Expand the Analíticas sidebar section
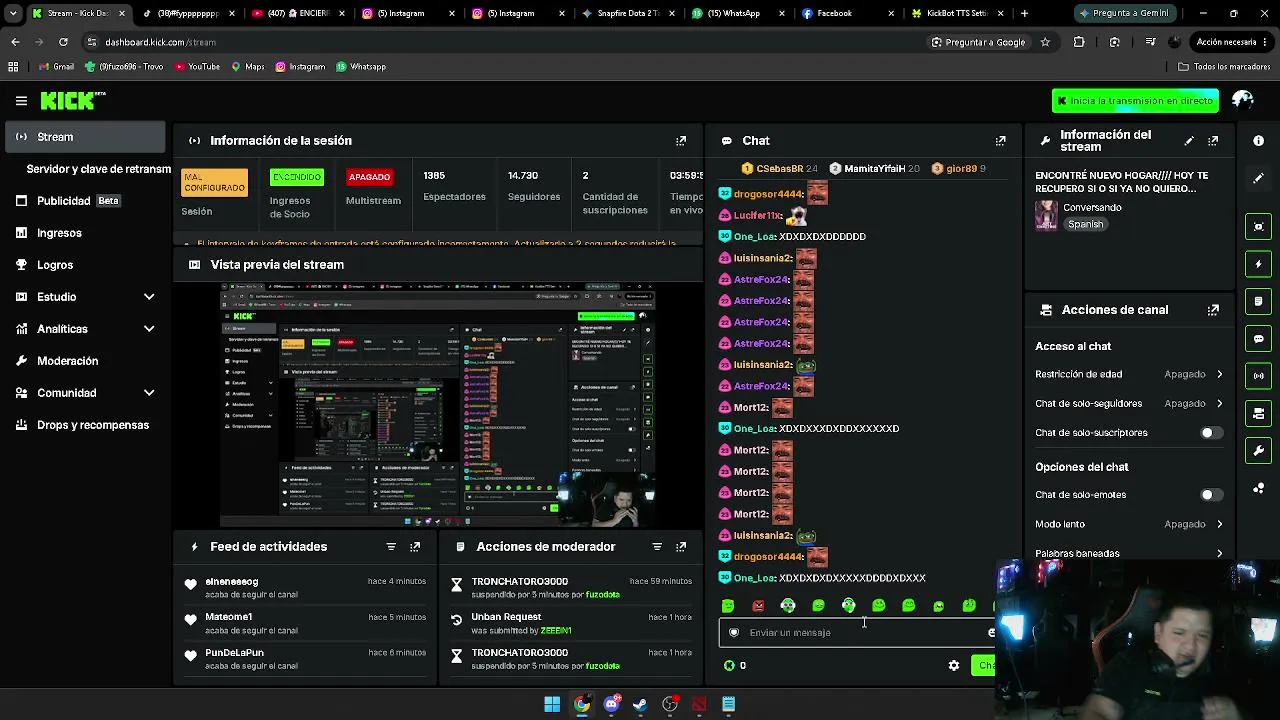This screenshot has width=1280, height=720. (x=85, y=329)
